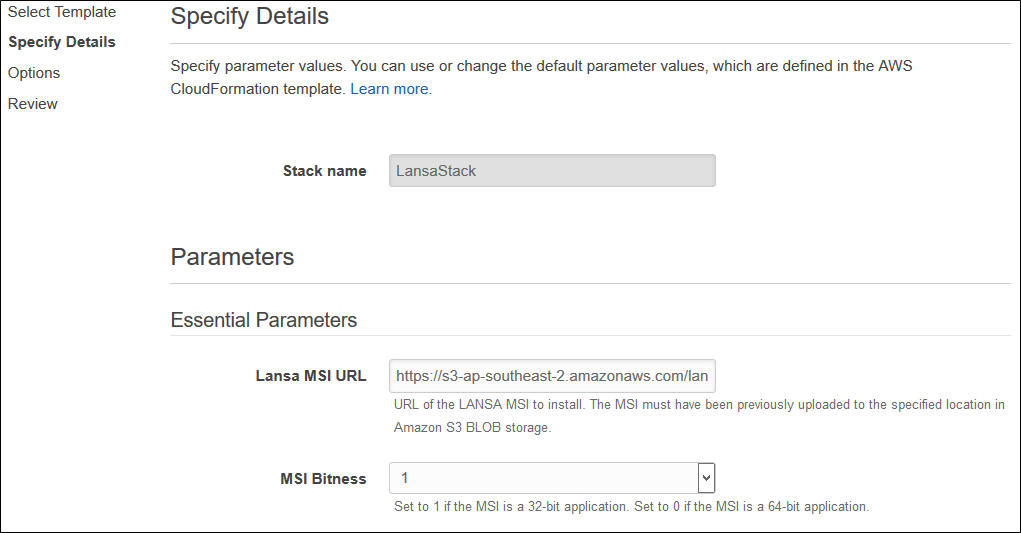Screen dimensions: 1021x533
Task: Open the MSI Bitness combo box showing 1
Action: [543, 478]
